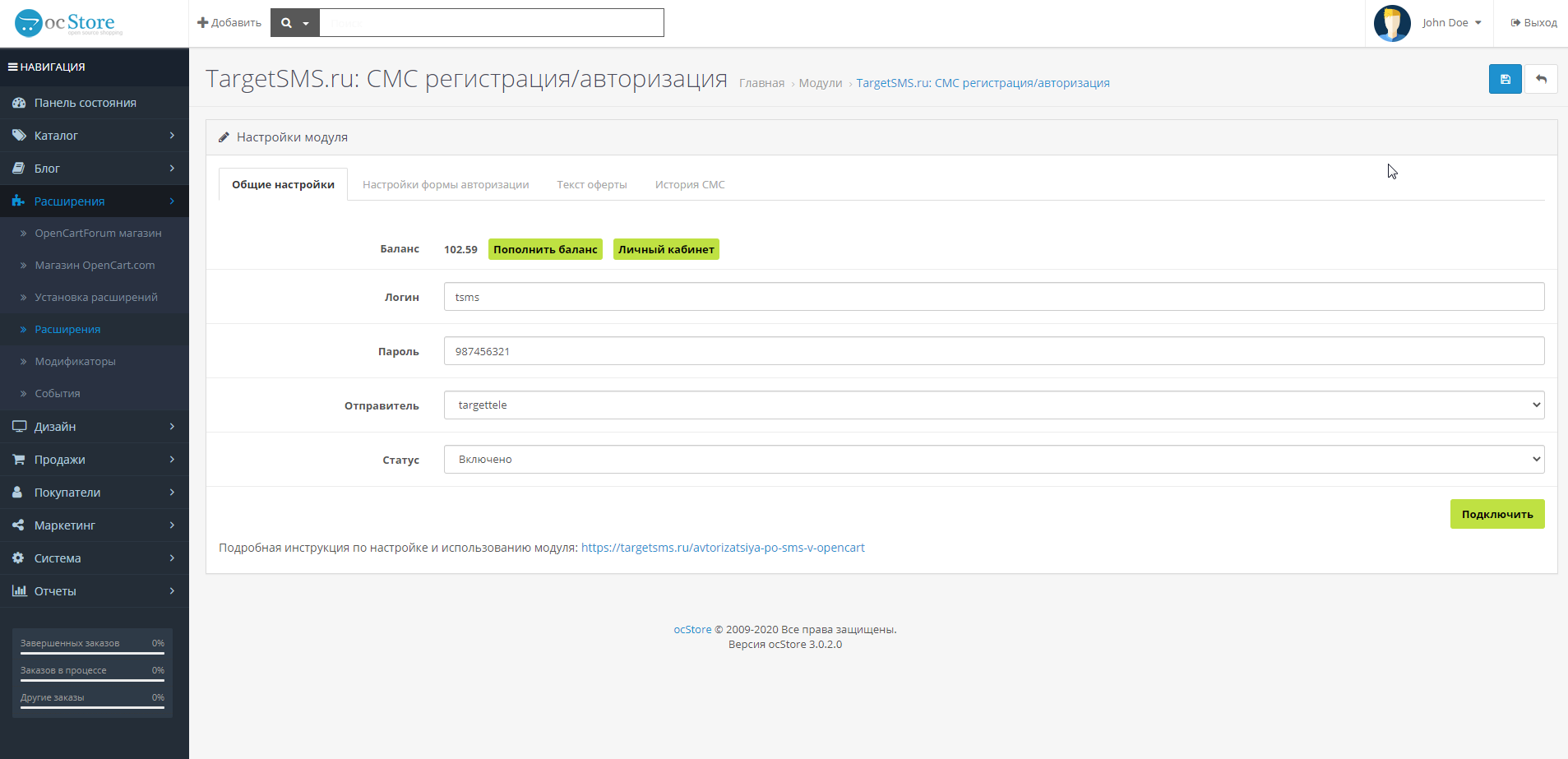Click the Другие заказы progress label
The image size is (1568, 759).
coord(53,697)
